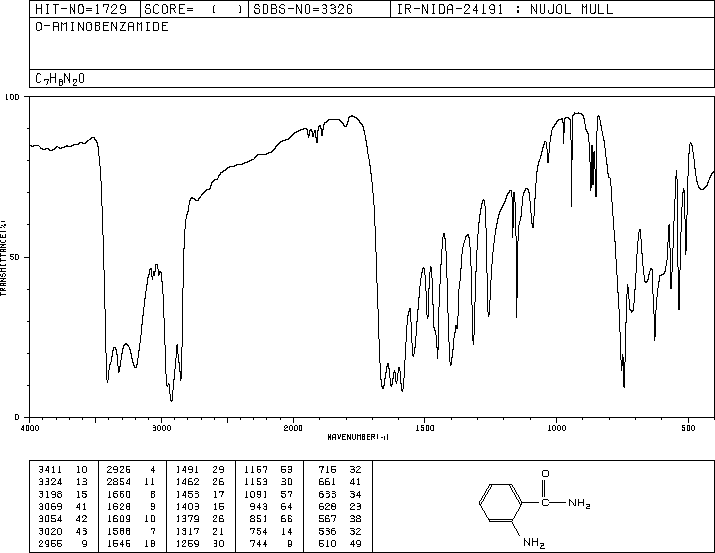Select the IR-NIDA-24191 : NUJOL MULL text
The image size is (715, 553).
(x=505, y=9)
